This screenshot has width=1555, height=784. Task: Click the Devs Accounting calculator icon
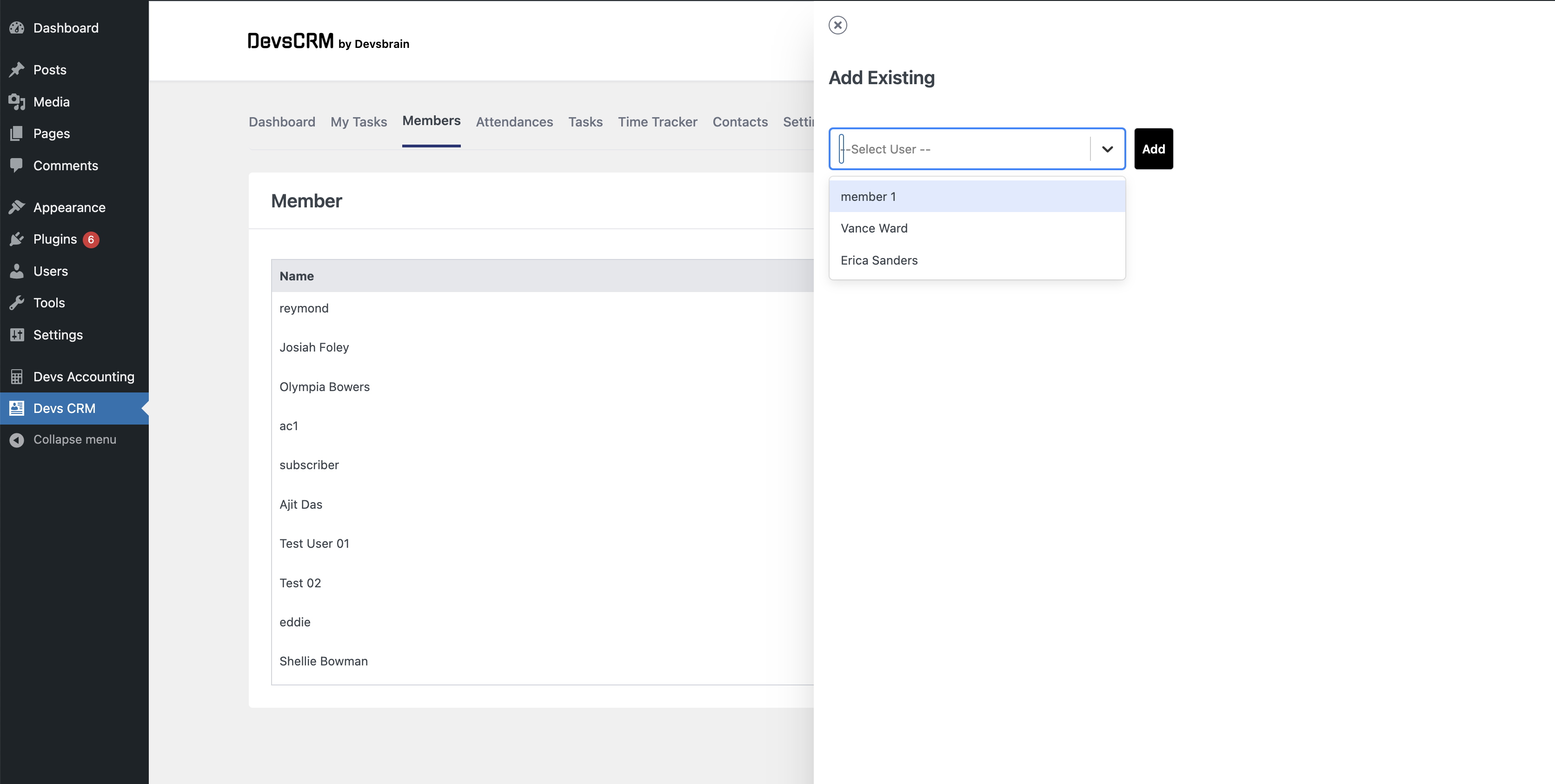pyautogui.click(x=17, y=377)
